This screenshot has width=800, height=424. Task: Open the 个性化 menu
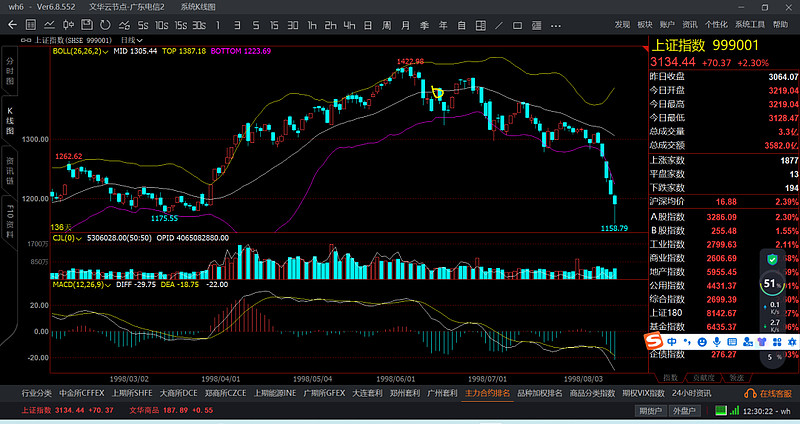716,24
